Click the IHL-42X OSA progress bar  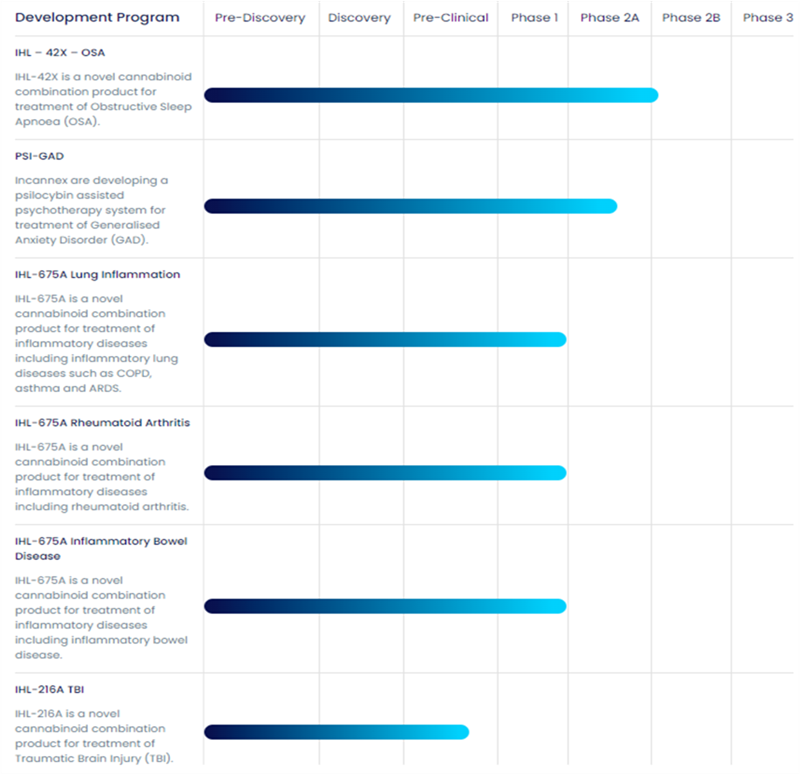[431, 95]
